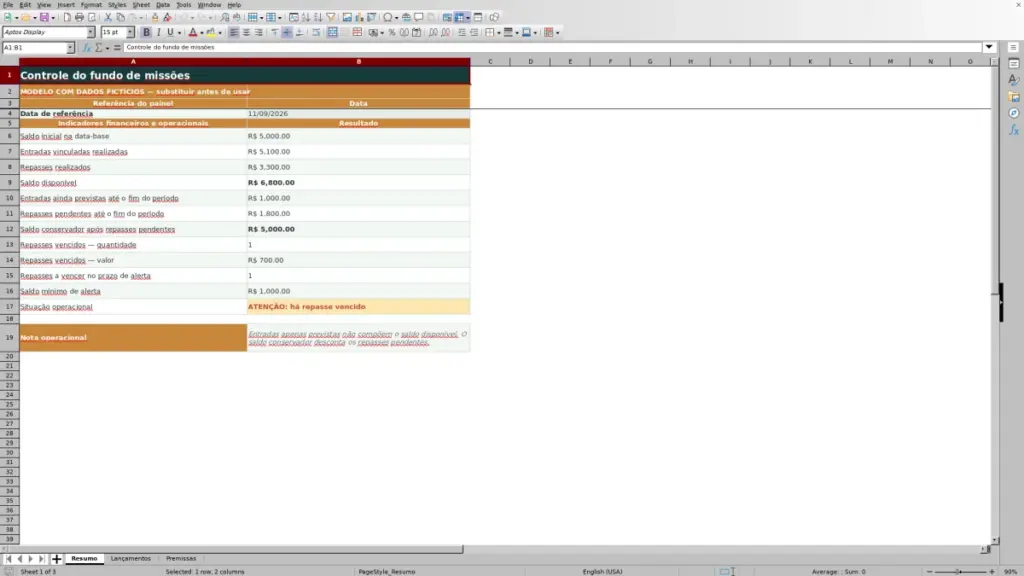Viewport: 1024px width, 576px height.
Task: Click the Format as Percent icon
Action: (x=392, y=33)
